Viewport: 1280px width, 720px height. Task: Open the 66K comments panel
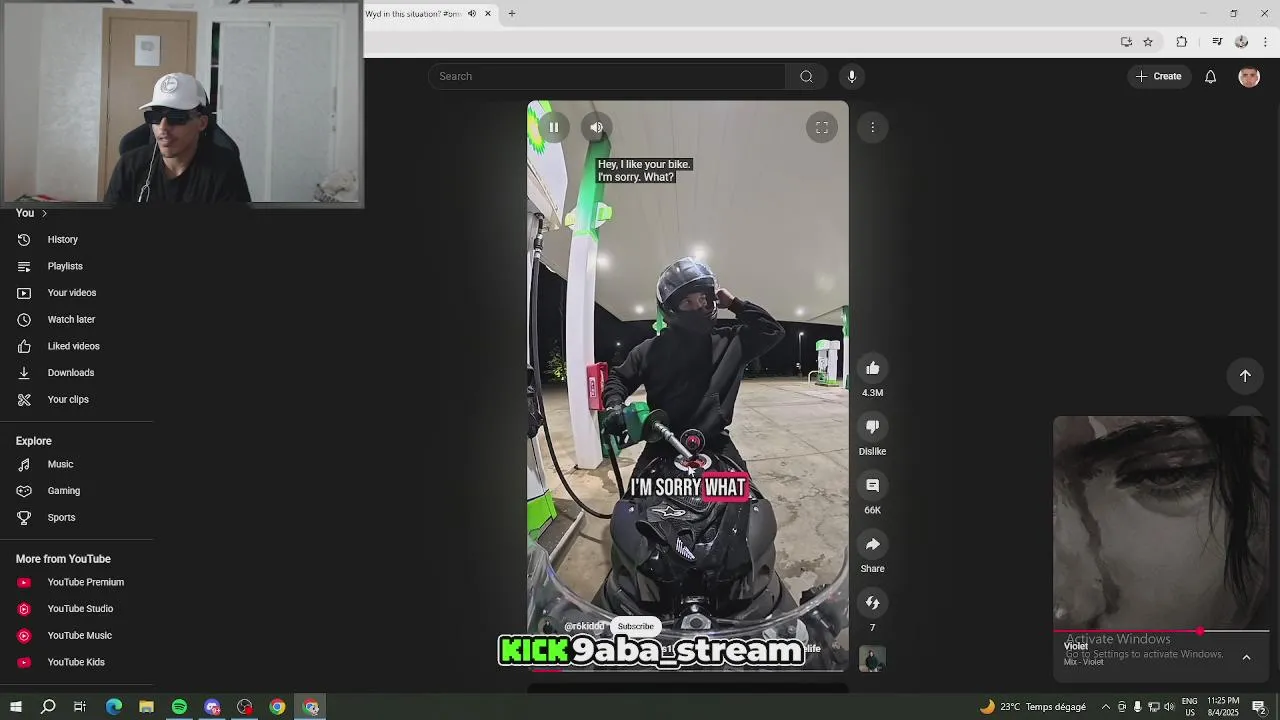click(872, 485)
